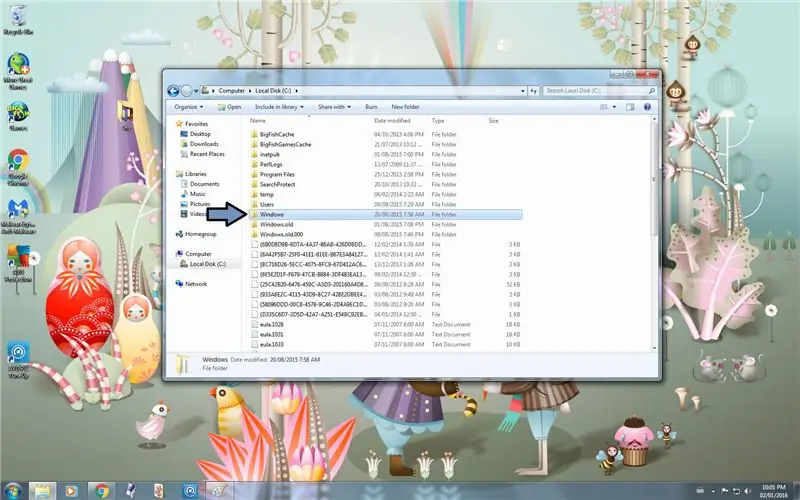Viewport: 800px width, 500px height.
Task: Click scrollbar down arrow in file list
Action: (x=655, y=348)
